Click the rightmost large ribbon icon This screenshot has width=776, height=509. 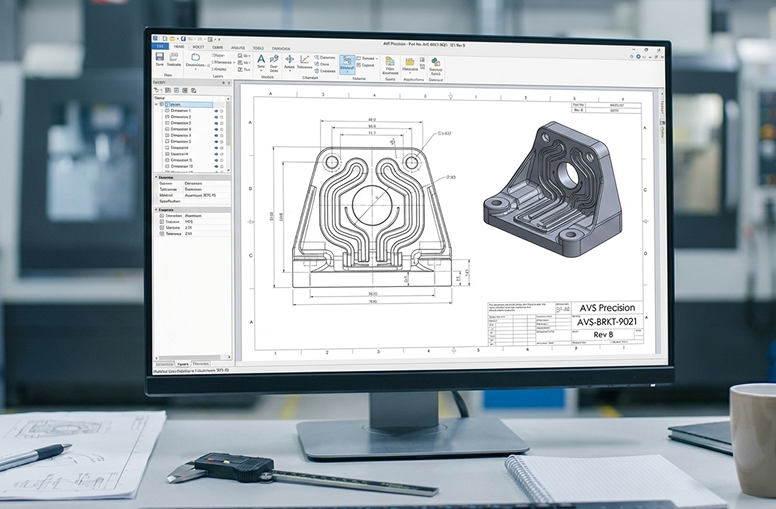tap(435, 63)
